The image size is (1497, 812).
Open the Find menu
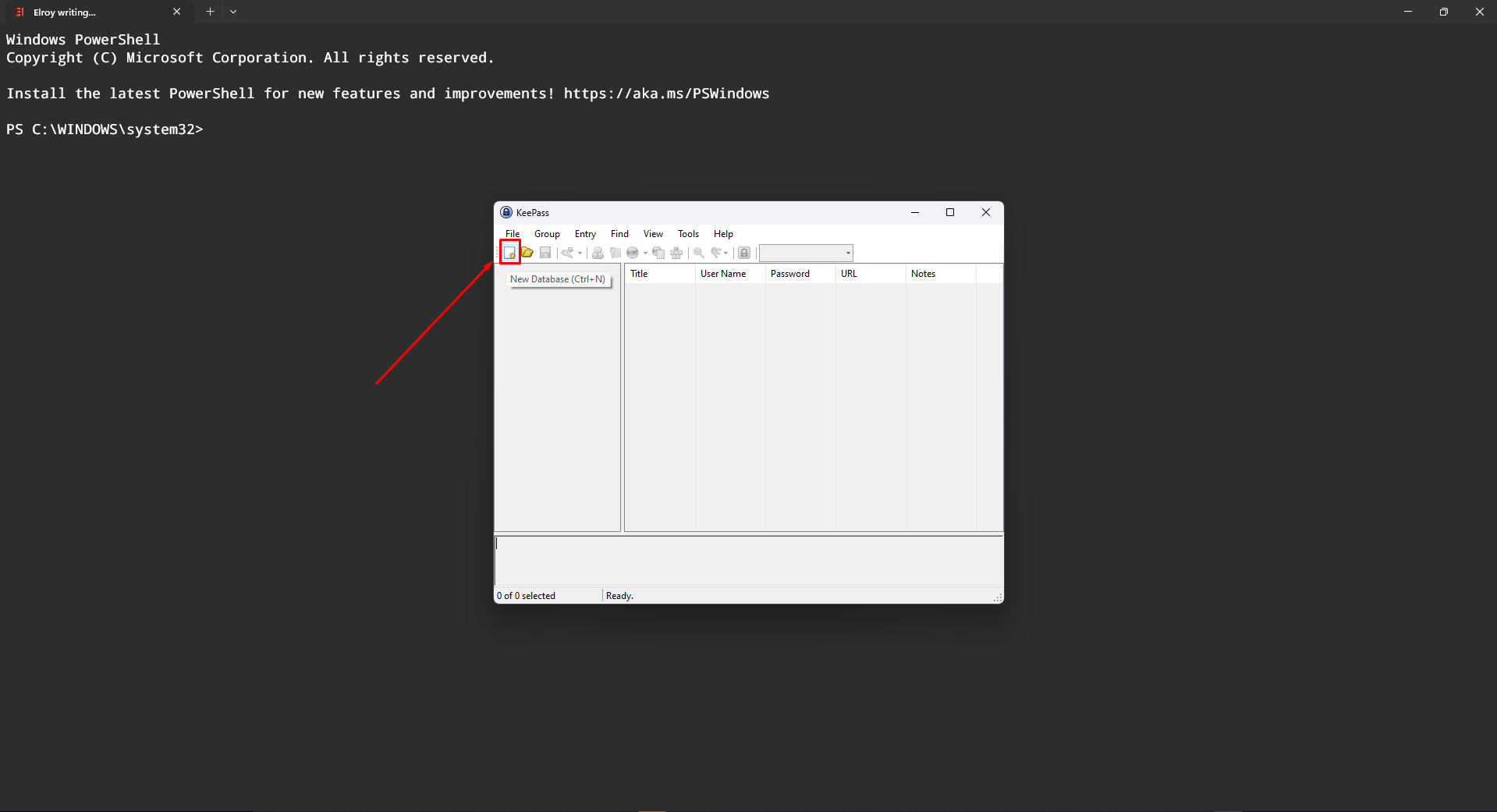click(x=619, y=234)
